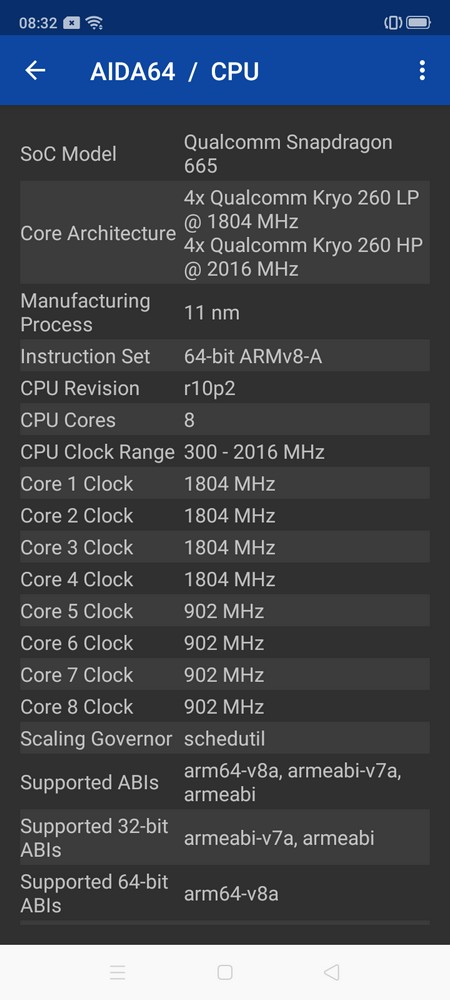Screen dimensions: 450x1000
Task: Select the CPU Clock Range row
Action: tap(224, 452)
